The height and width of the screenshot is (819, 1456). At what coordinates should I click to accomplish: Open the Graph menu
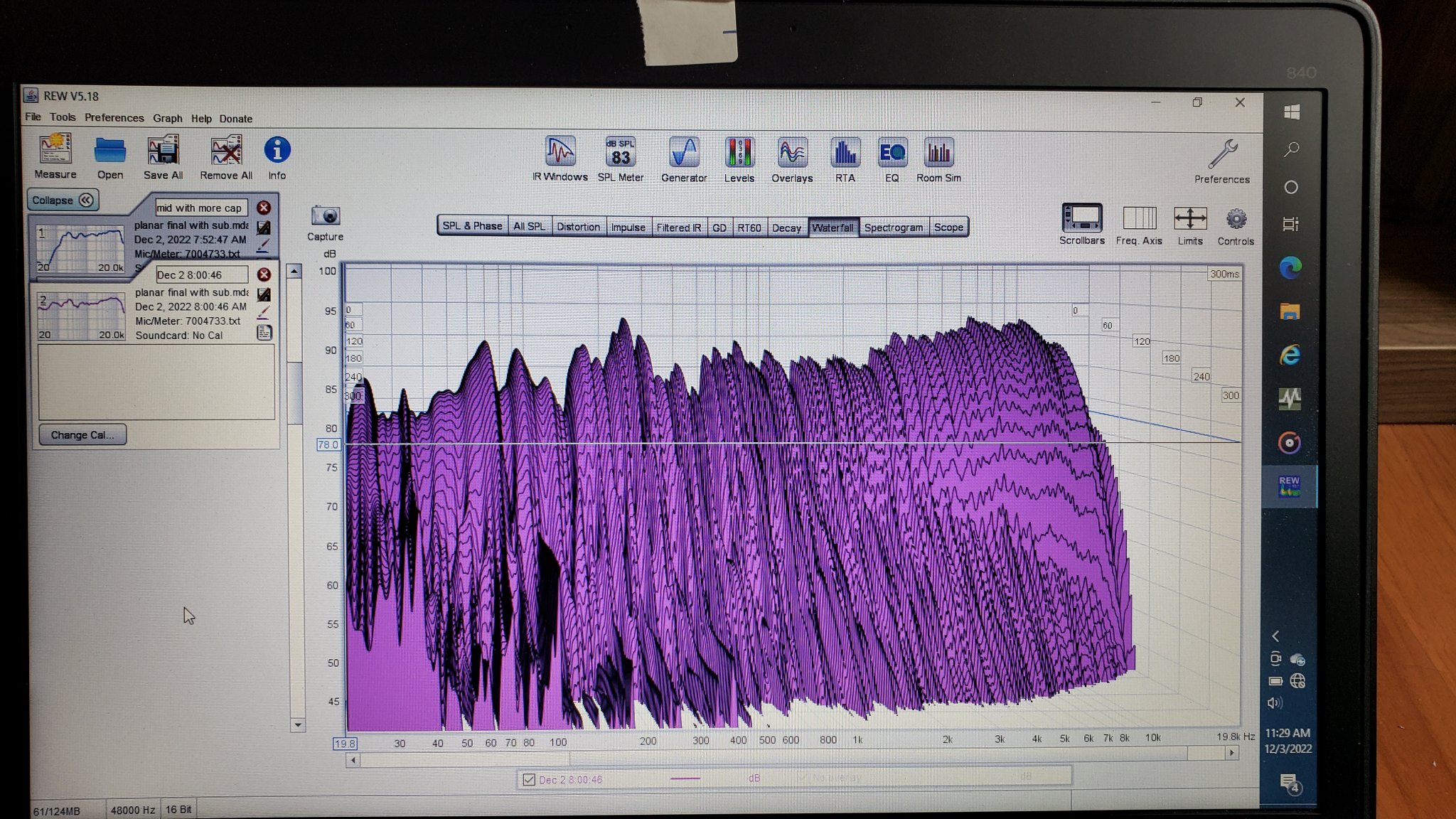tap(167, 118)
